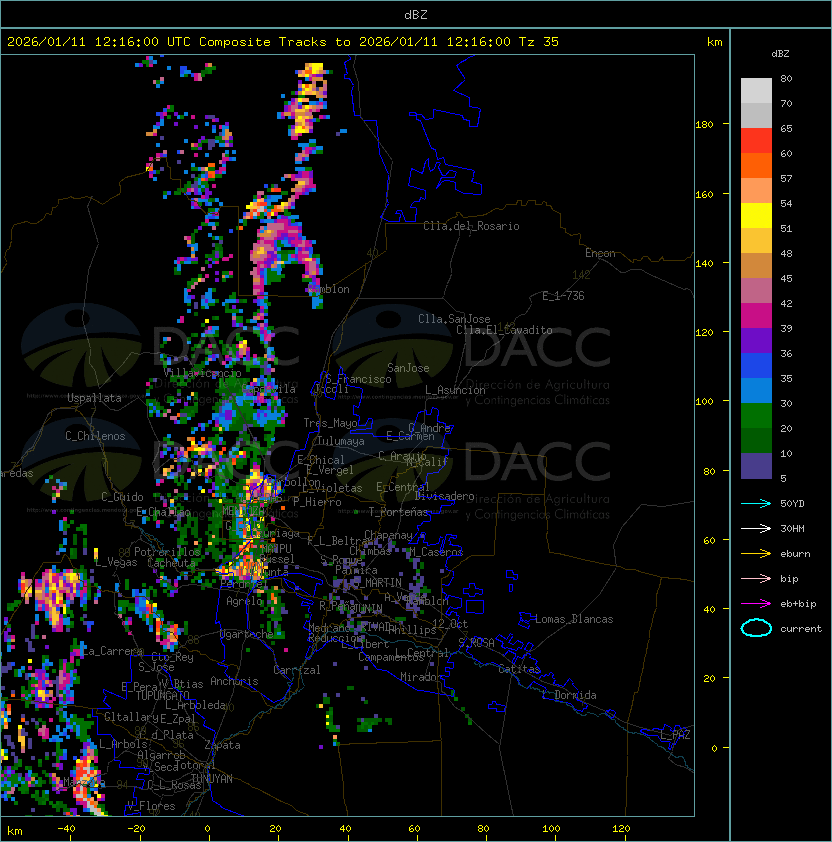
Task: Click the '120' km horizontal axis tick
Action: 621,829
